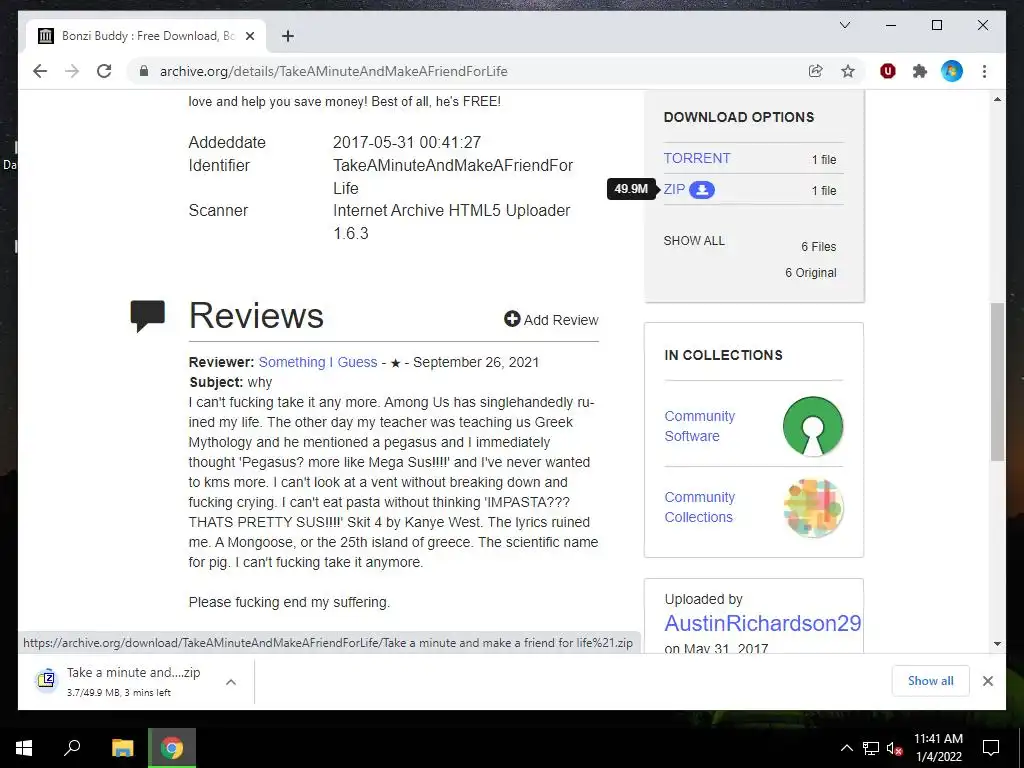Image resolution: width=1024 pixels, height=768 pixels.
Task: Open File Explorer from taskbar
Action: tap(122, 748)
